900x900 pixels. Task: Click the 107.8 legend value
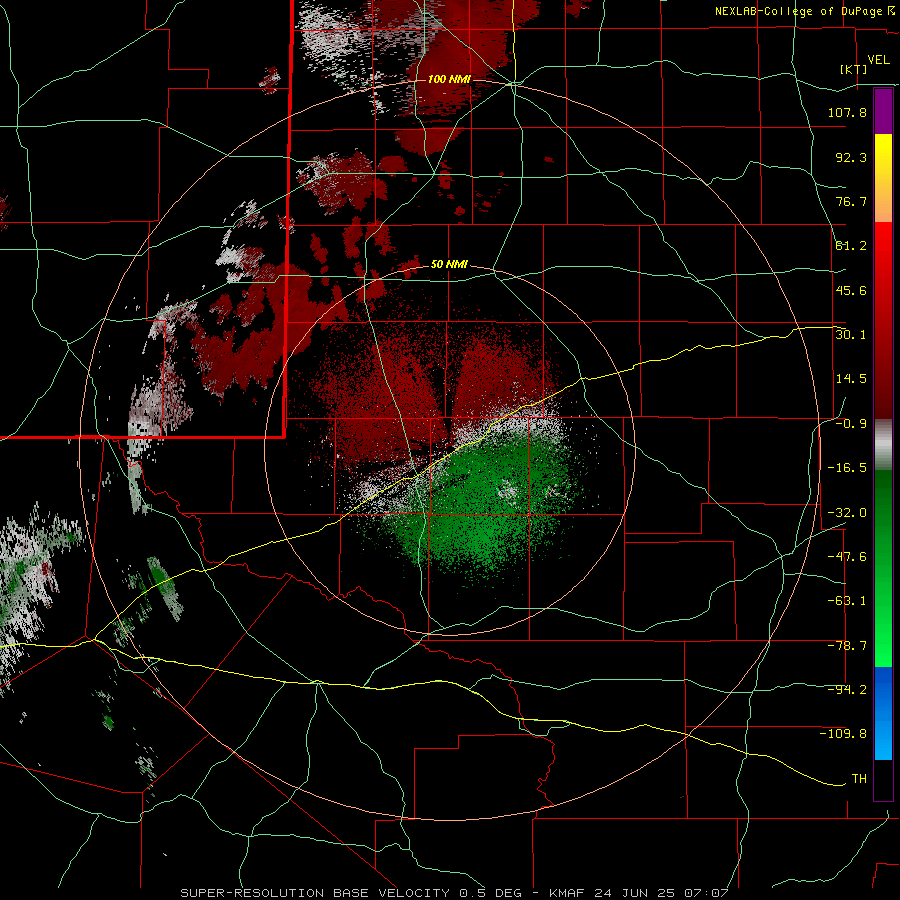(847, 112)
